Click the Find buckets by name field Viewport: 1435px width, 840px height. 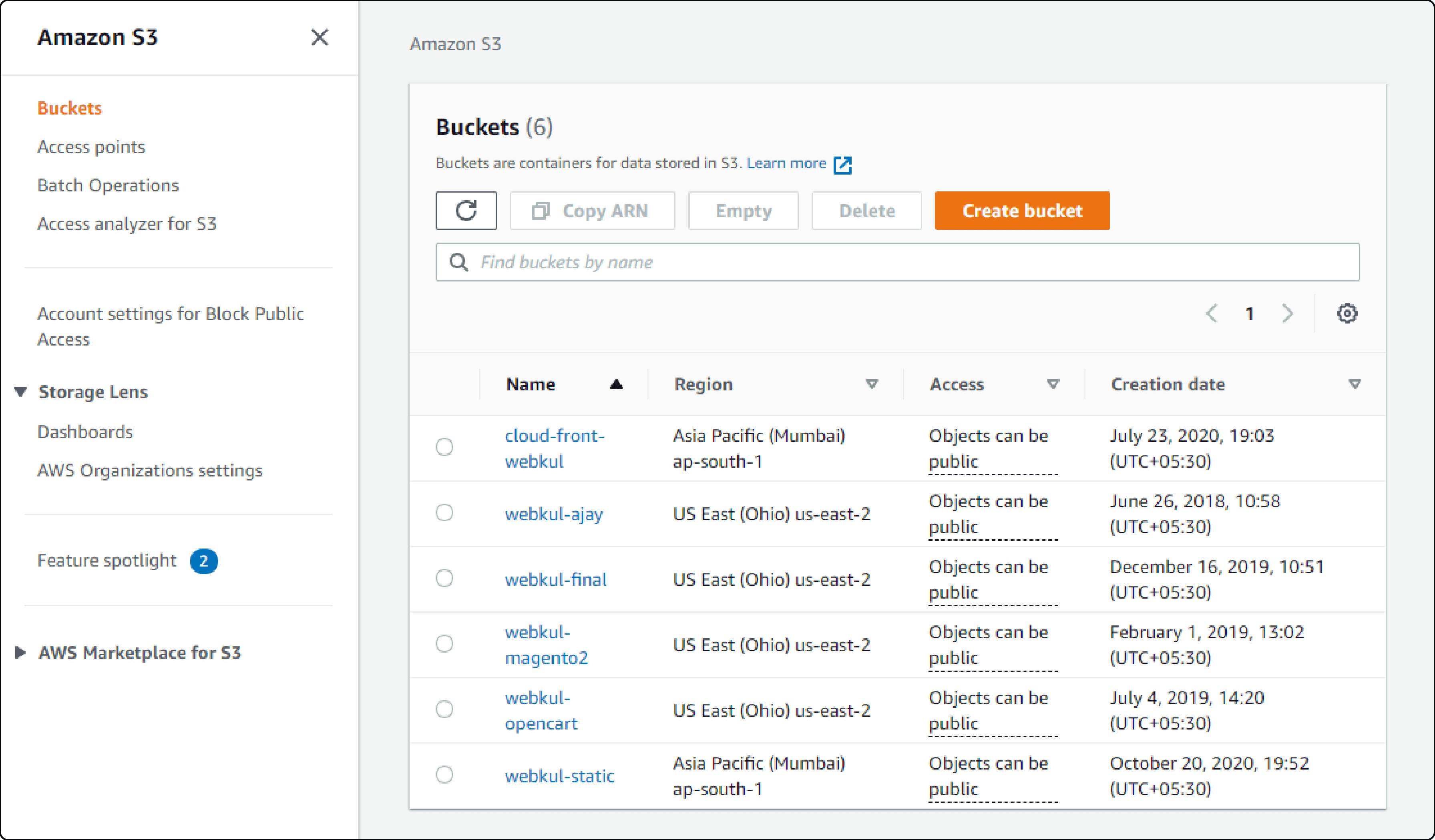[897, 262]
